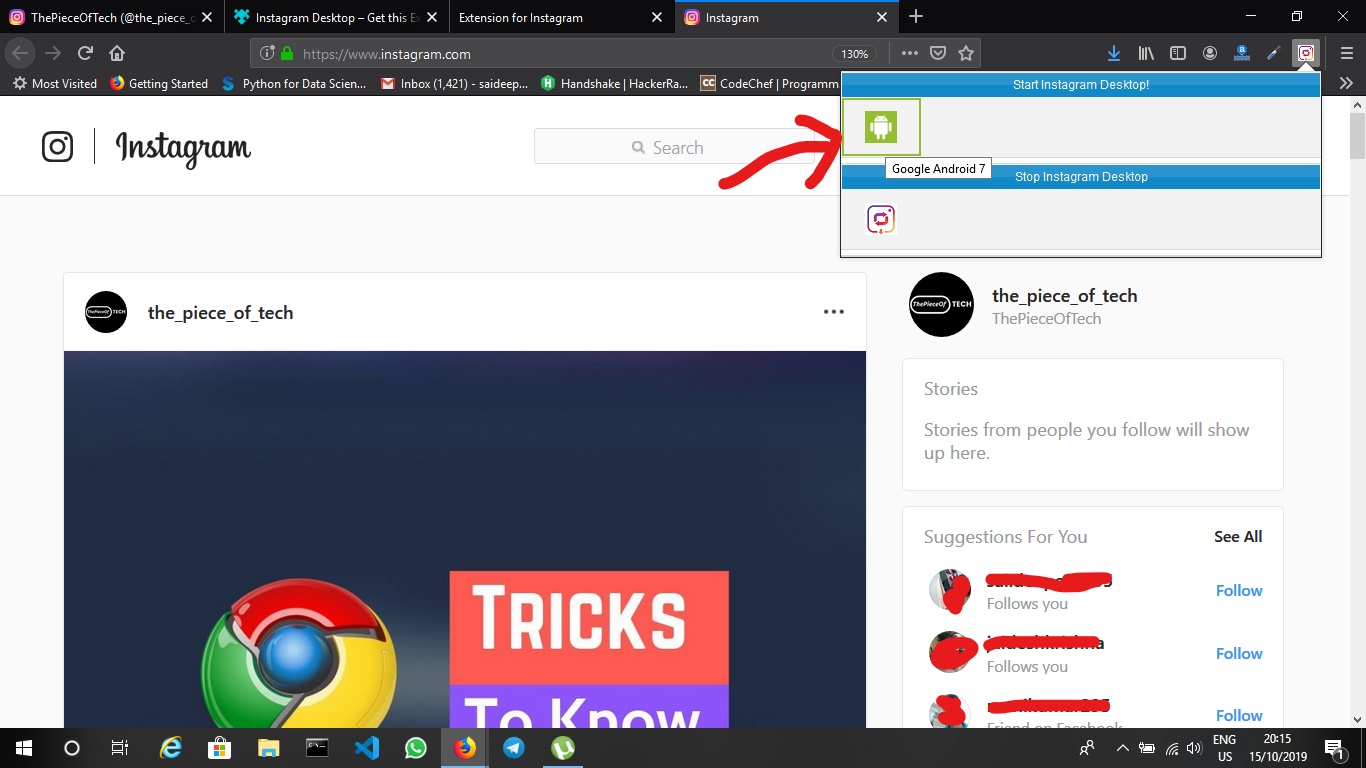Click the Instagram Desktop stop icon in popup
Viewport: 1366px width, 768px height.
pos(881,219)
